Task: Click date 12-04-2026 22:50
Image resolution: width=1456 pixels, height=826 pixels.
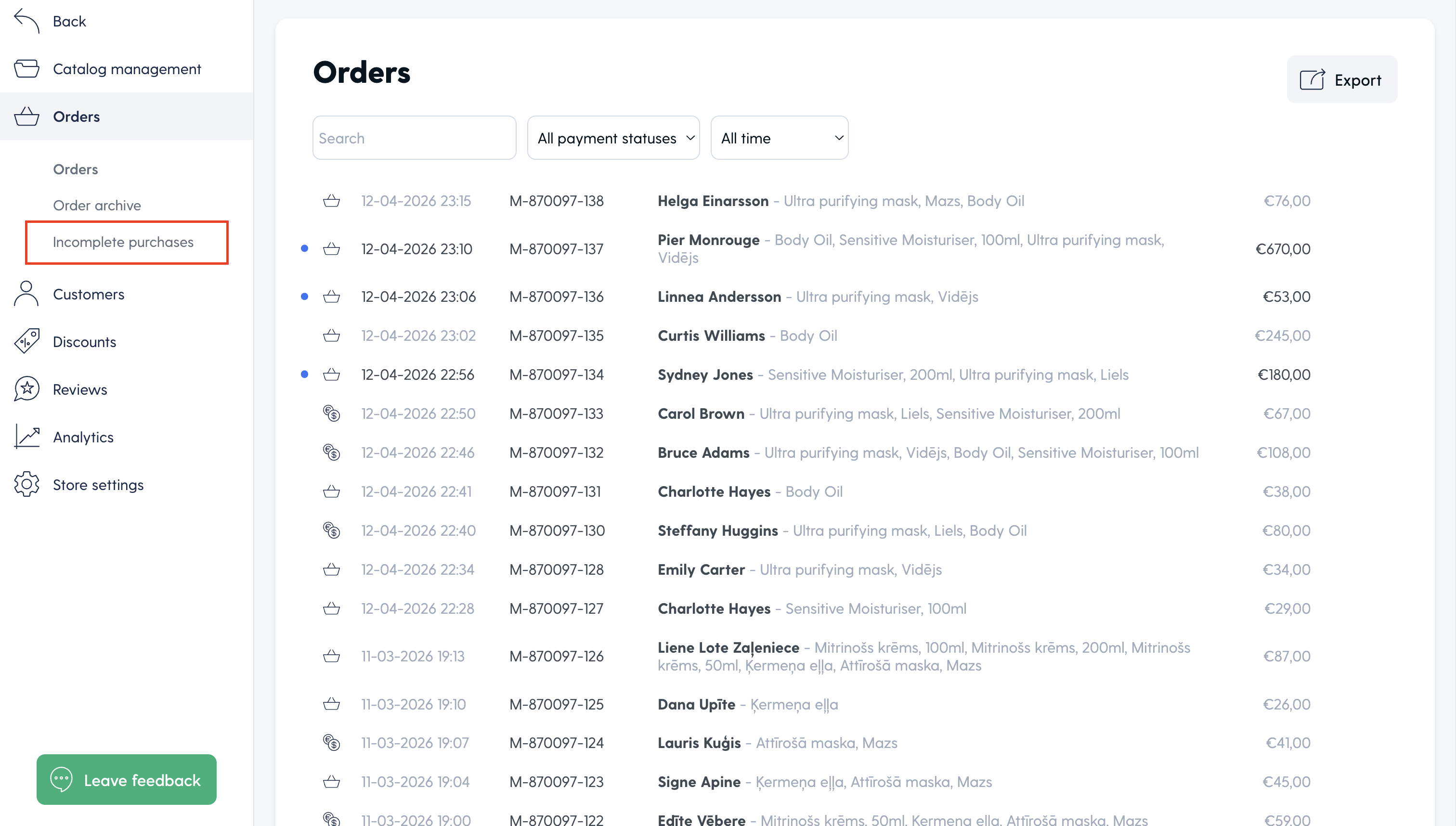Action: click(x=418, y=413)
